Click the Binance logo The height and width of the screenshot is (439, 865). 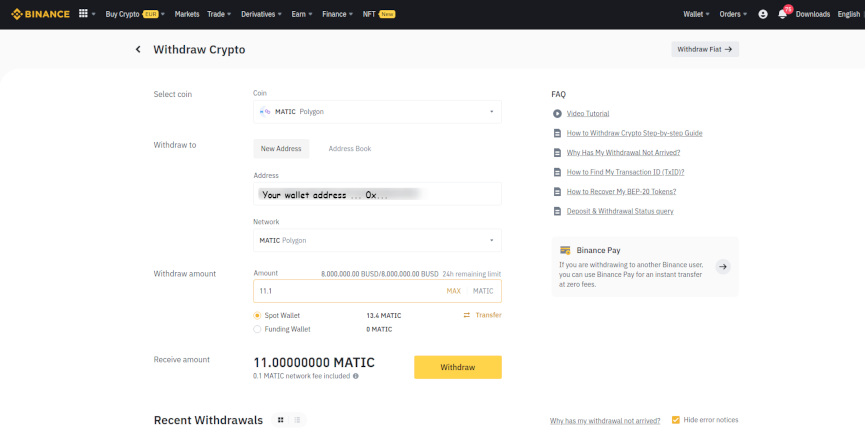click(40, 14)
